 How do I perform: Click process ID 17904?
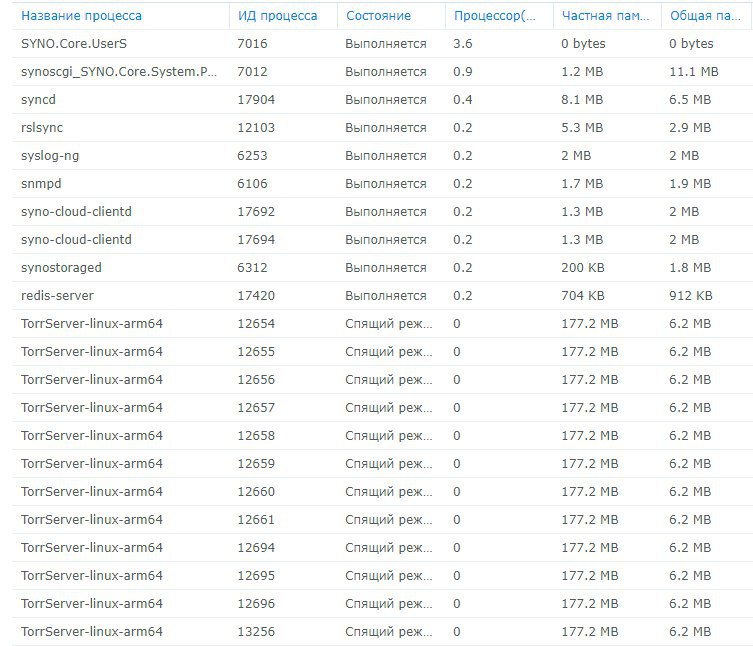[256, 99]
